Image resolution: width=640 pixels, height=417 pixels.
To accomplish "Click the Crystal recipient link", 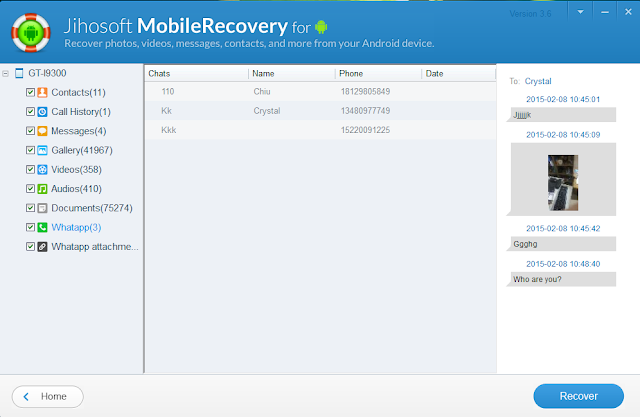I will 538,81.
